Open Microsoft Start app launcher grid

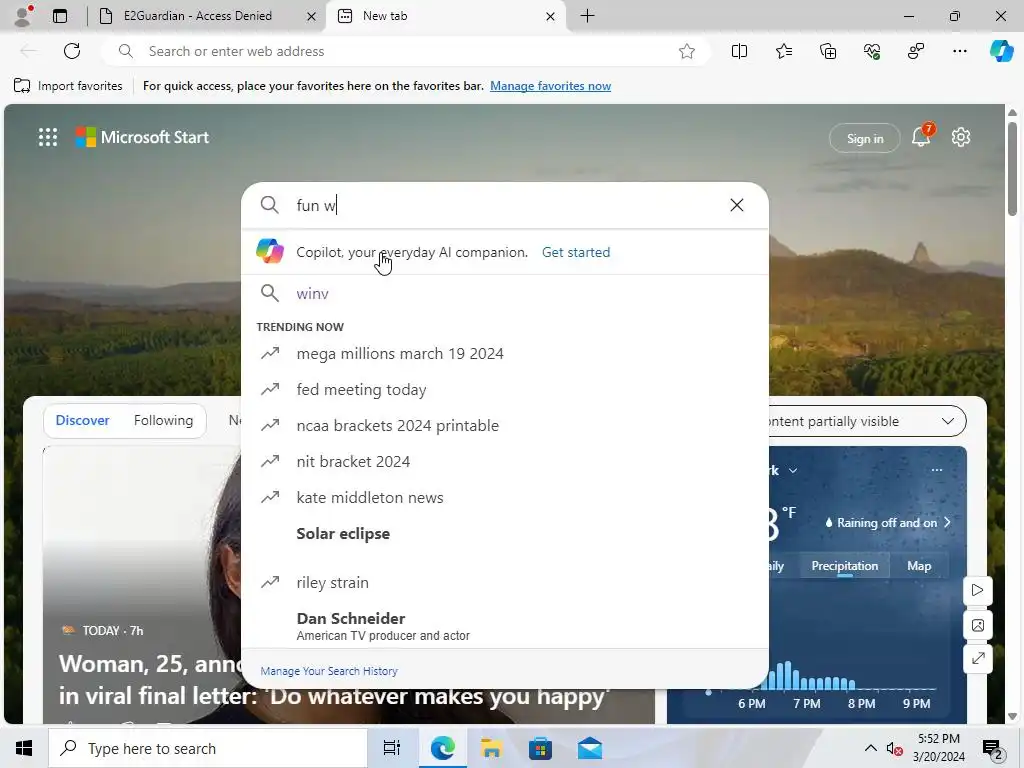(48, 137)
